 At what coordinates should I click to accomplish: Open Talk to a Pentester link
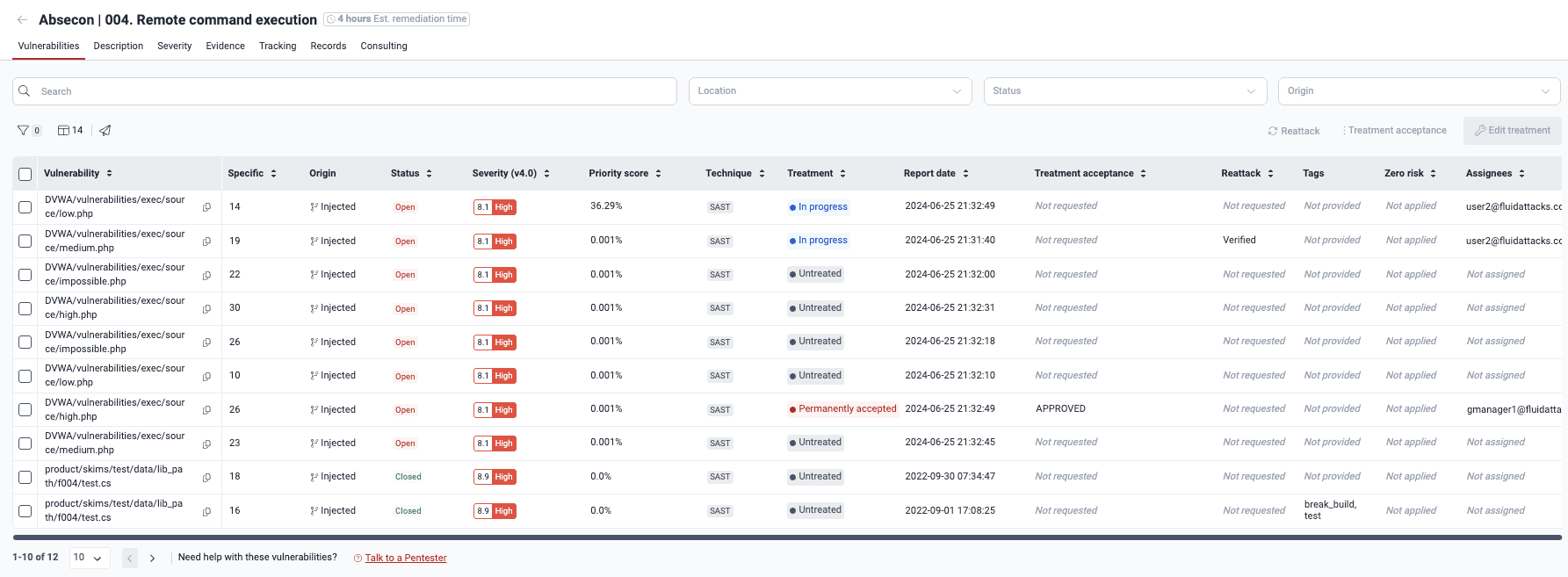(406, 558)
